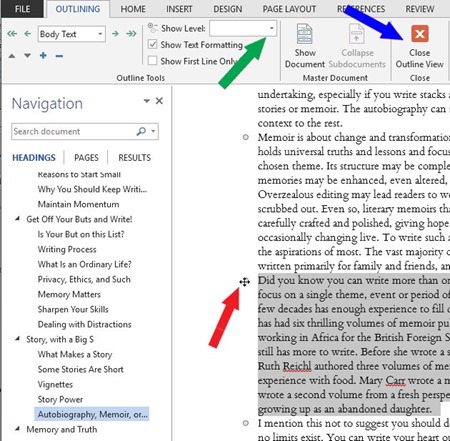
Task: Enable Show First Line Only checkbox
Action: tap(152, 60)
